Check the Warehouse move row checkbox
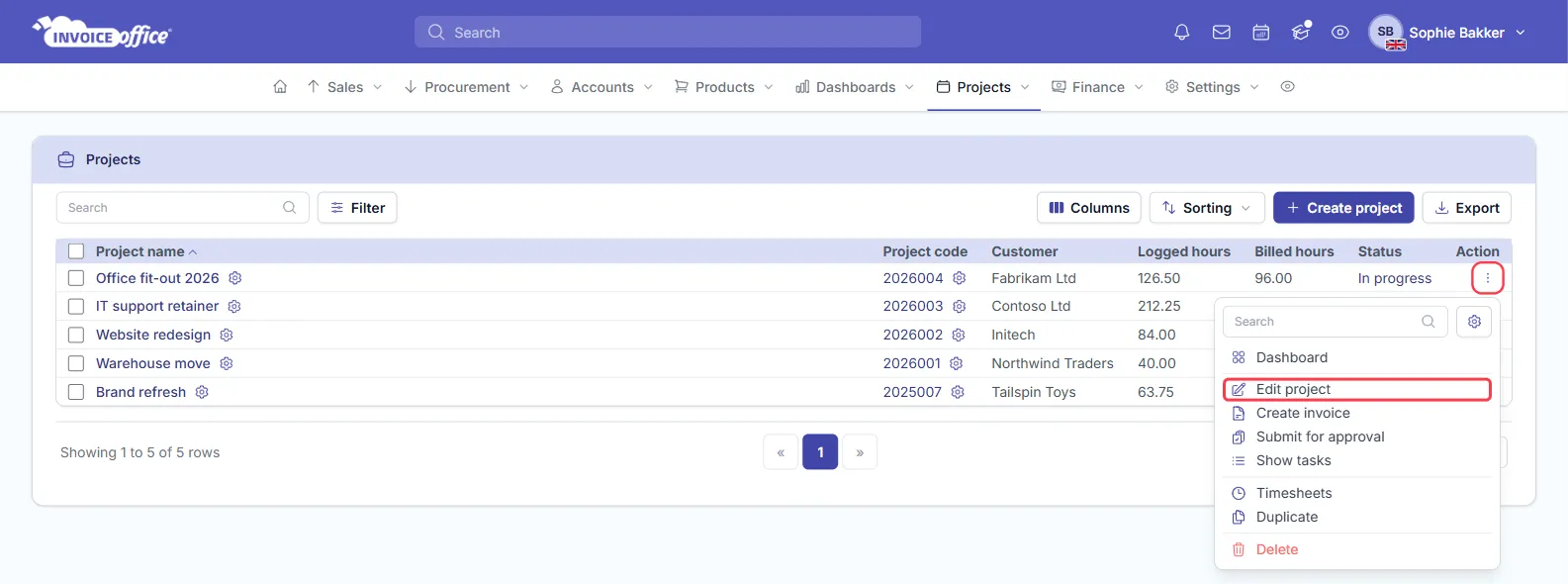This screenshot has width=1568, height=584. (76, 363)
